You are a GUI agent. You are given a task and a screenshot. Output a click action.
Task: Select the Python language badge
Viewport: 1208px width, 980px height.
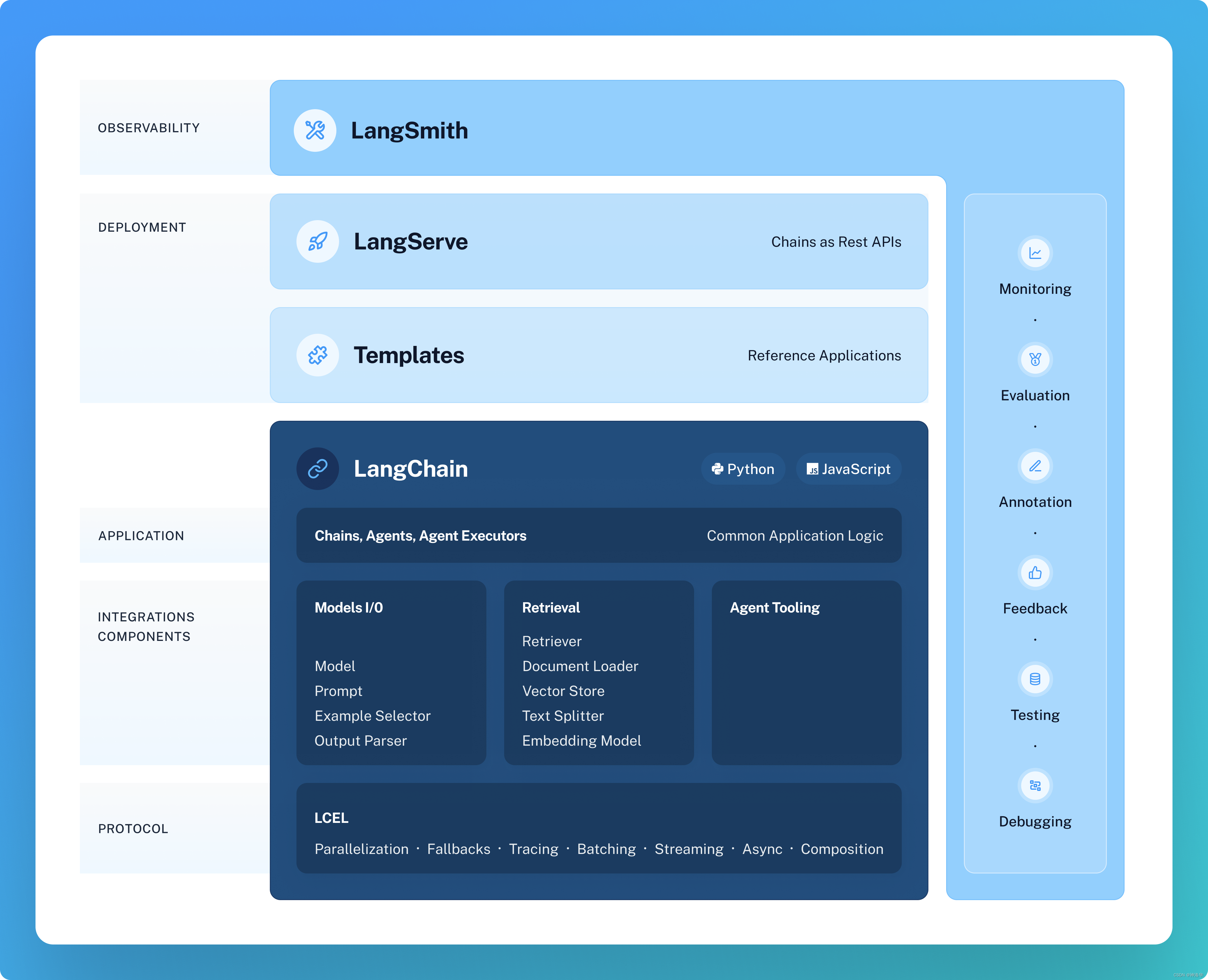(743, 469)
